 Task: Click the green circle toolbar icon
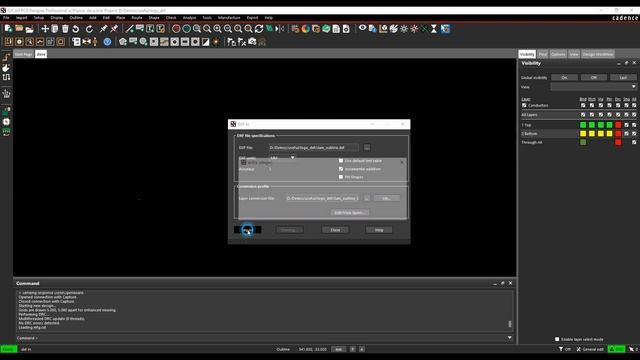tap(187, 29)
